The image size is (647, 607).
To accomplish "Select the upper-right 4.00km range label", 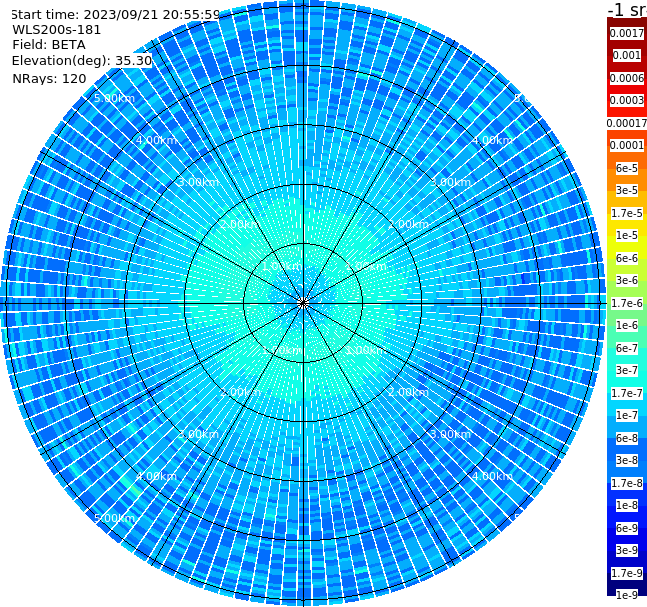I will (492, 140).
